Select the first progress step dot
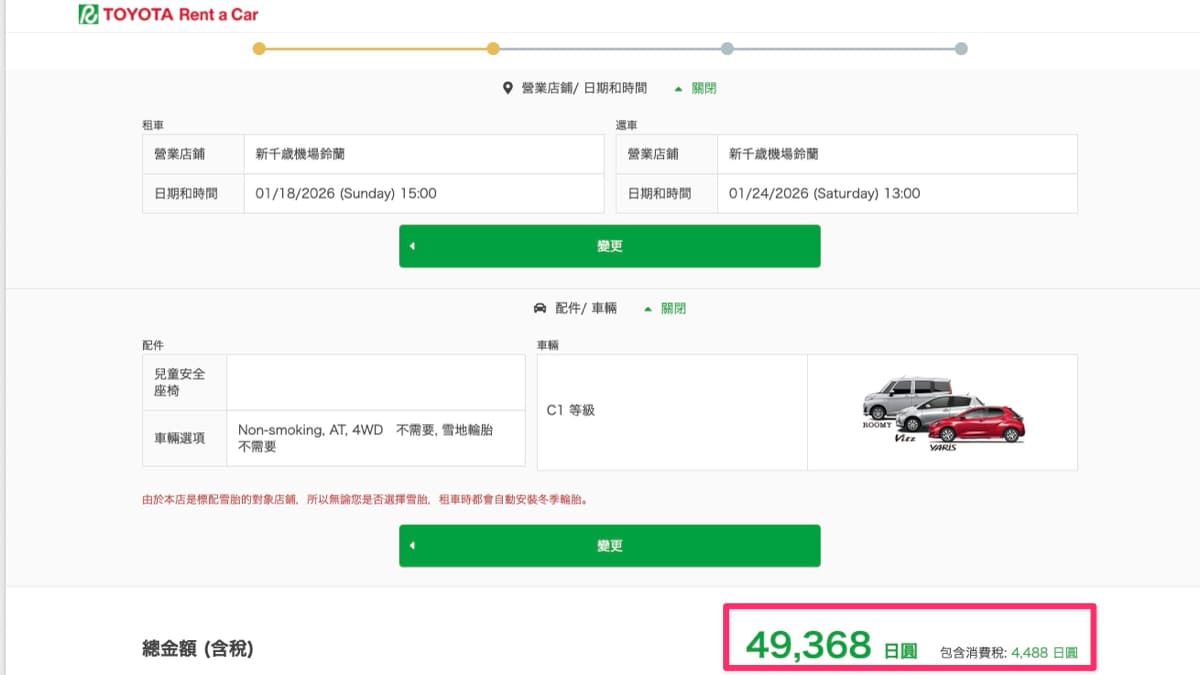The image size is (1200, 675). click(x=259, y=48)
